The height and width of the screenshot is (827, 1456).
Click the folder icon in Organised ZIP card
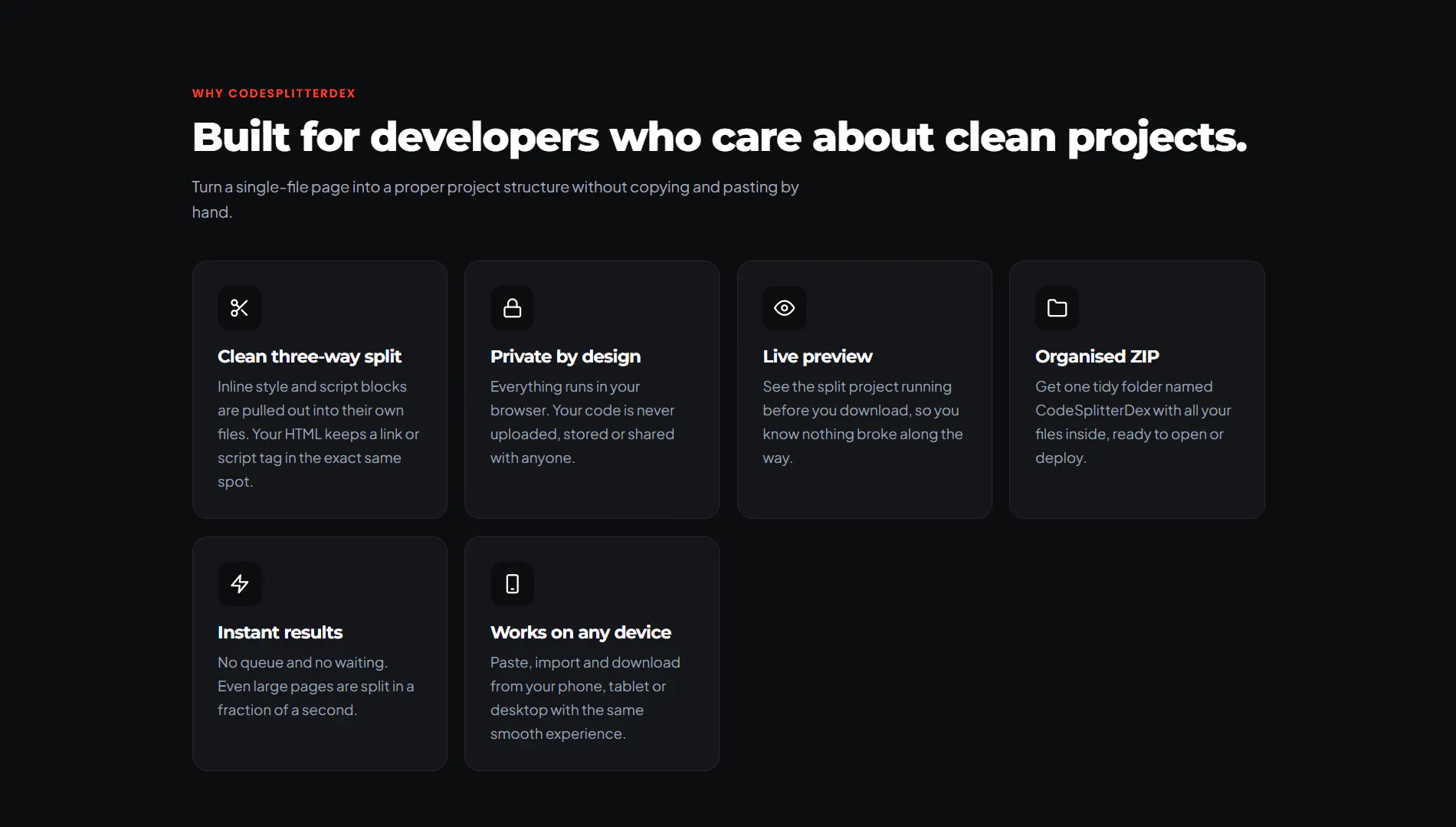tap(1058, 308)
